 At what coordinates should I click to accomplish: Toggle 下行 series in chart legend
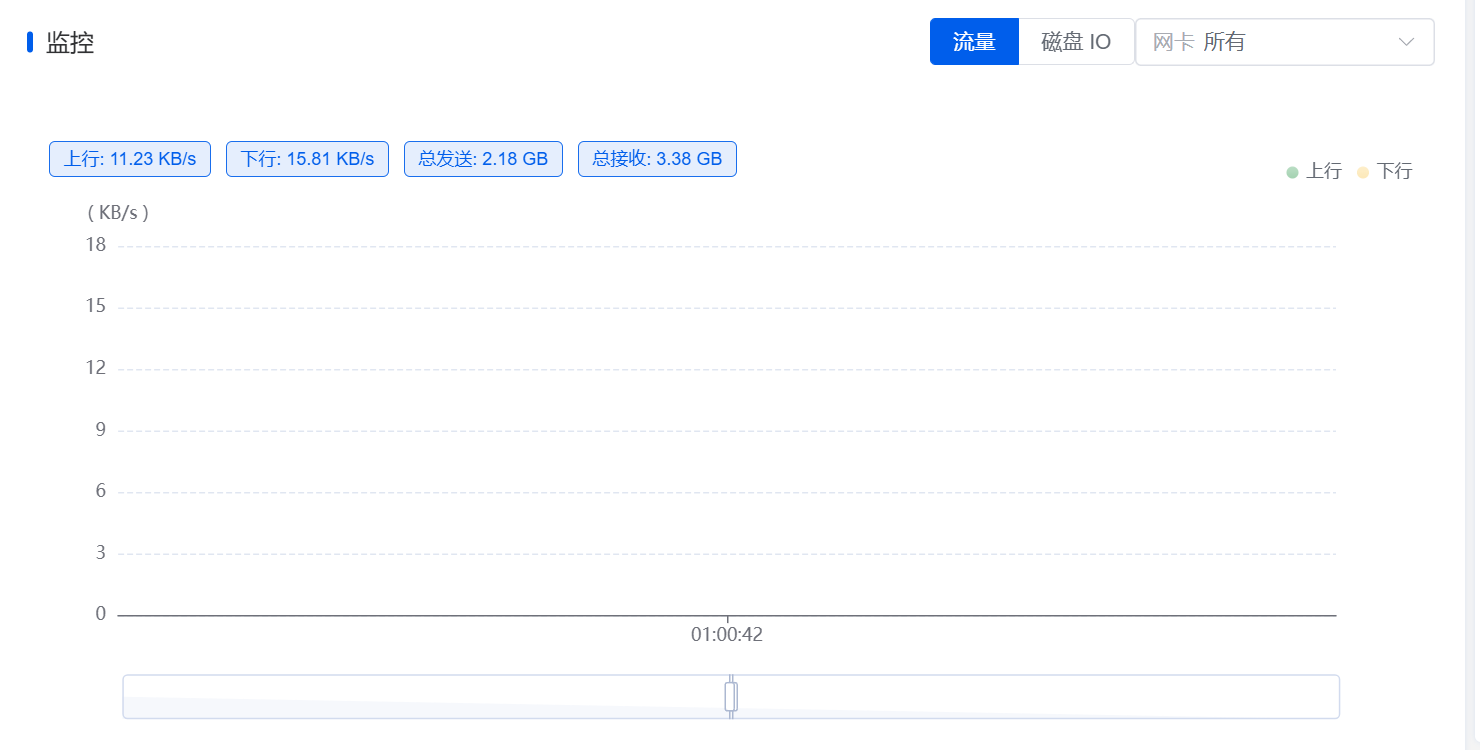click(x=1385, y=171)
